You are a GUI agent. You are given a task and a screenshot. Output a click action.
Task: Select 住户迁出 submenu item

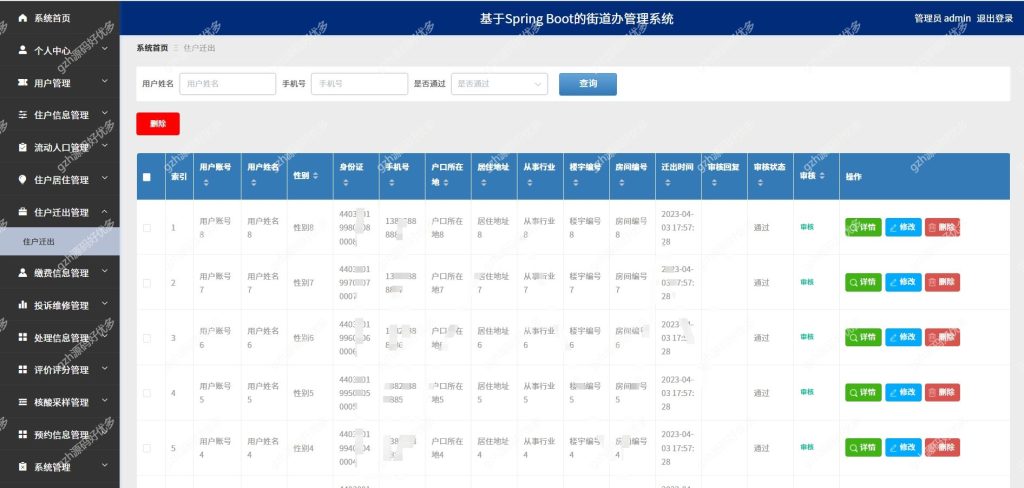pos(60,242)
